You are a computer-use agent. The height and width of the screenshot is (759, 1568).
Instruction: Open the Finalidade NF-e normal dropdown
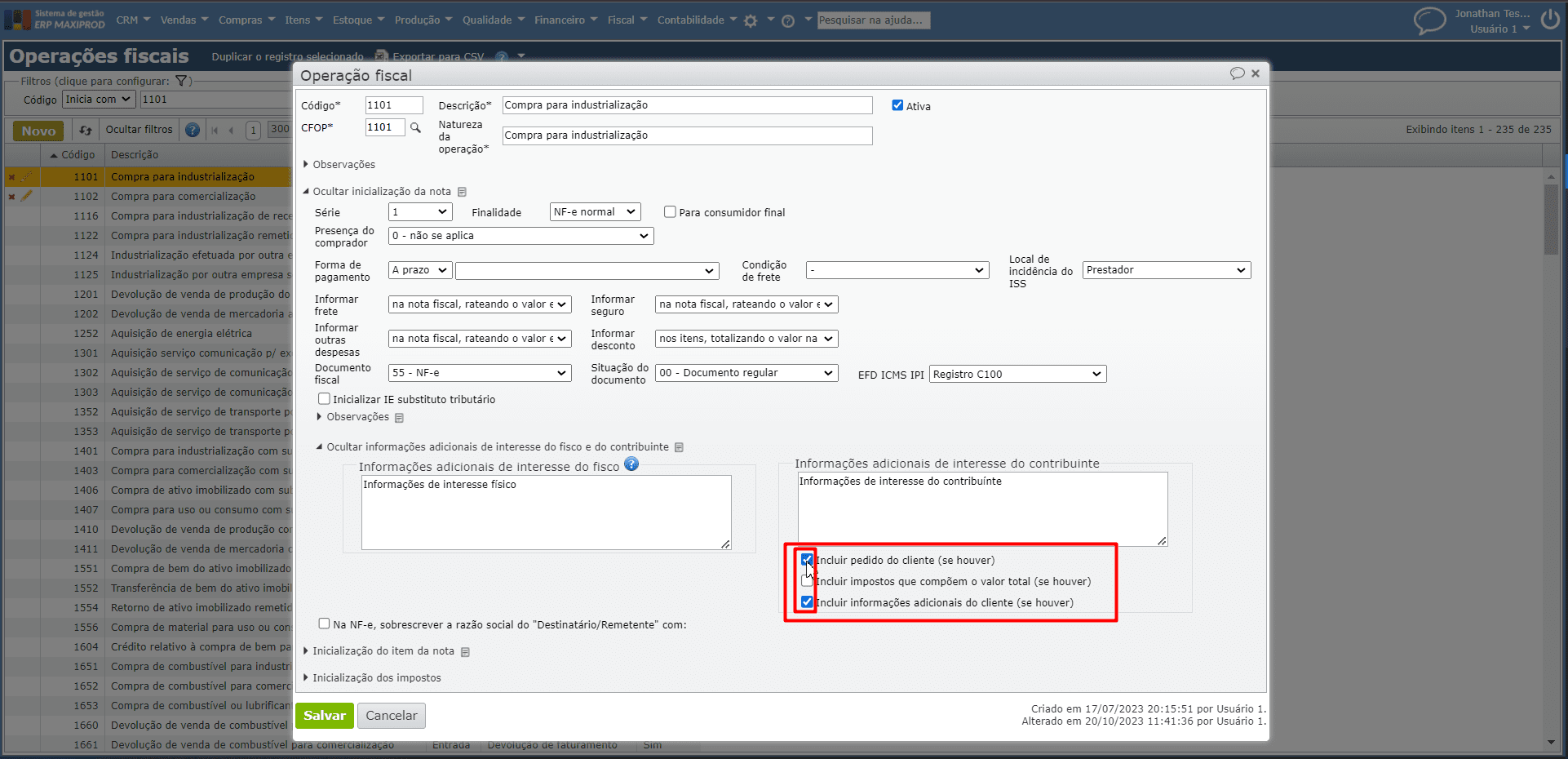point(596,212)
